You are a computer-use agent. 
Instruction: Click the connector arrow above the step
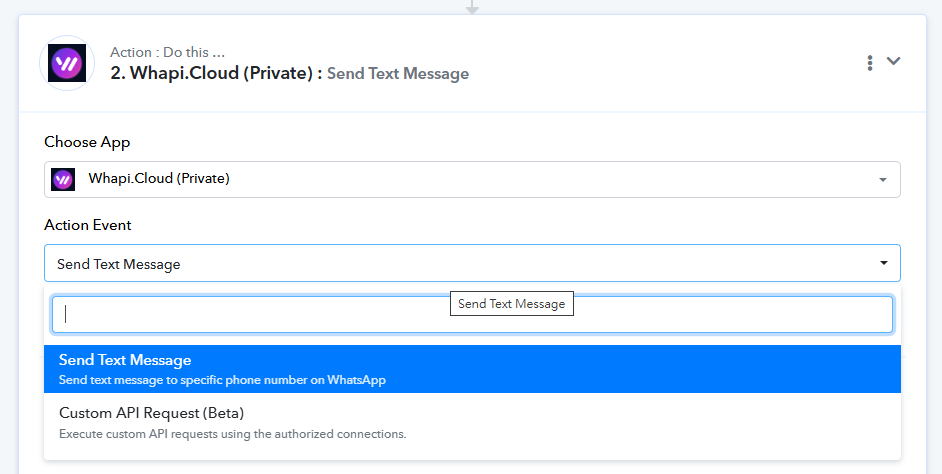[x=472, y=7]
